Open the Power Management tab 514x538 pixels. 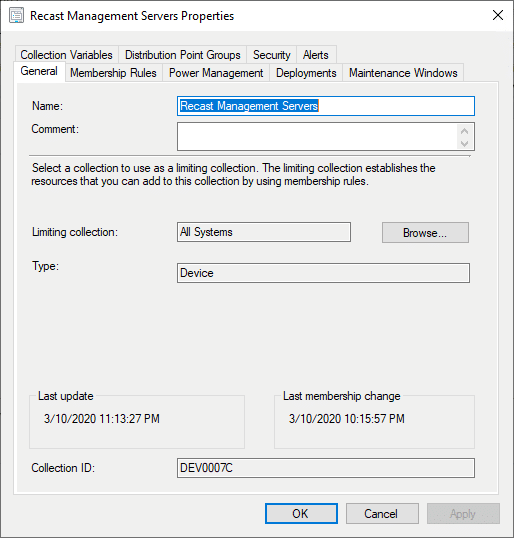(x=216, y=73)
